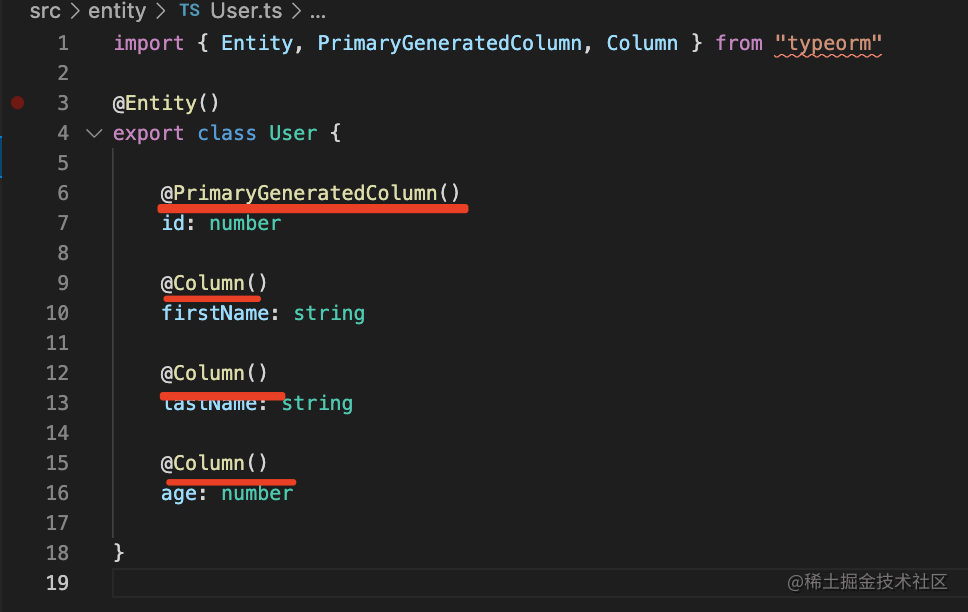Select line number 1 in the gutter
This screenshot has height=612, width=968.
tap(63, 43)
